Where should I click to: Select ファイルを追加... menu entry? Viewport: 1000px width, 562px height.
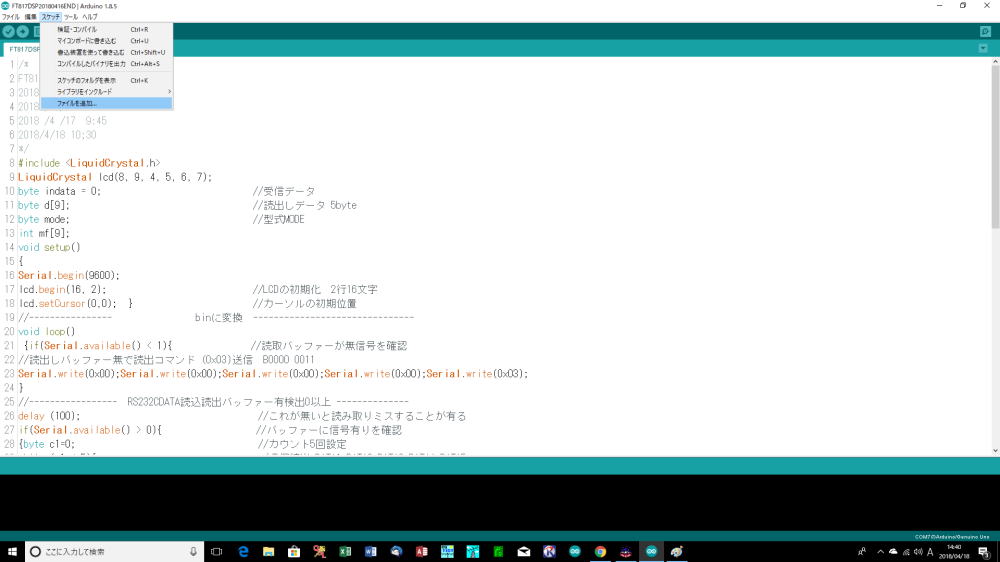pyautogui.click(x=107, y=103)
